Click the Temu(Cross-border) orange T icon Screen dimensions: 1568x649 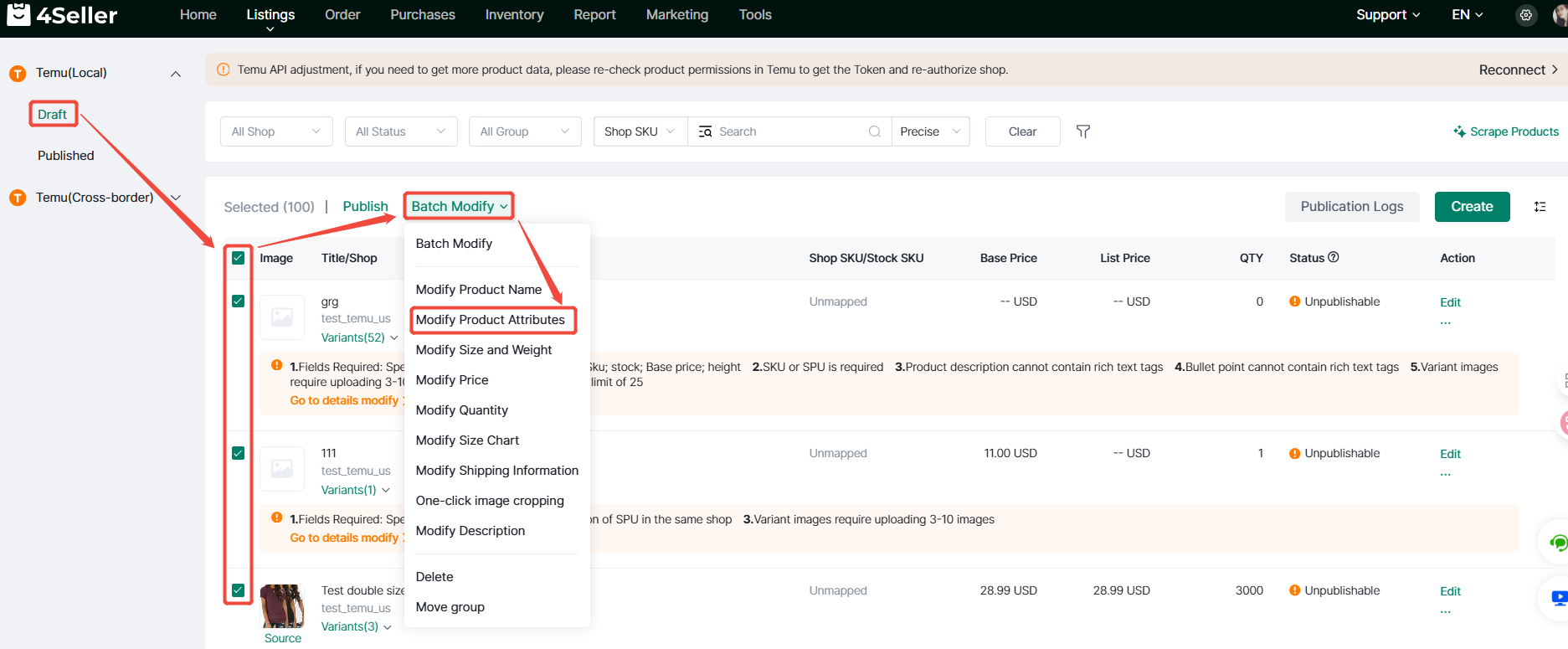point(18,198)
